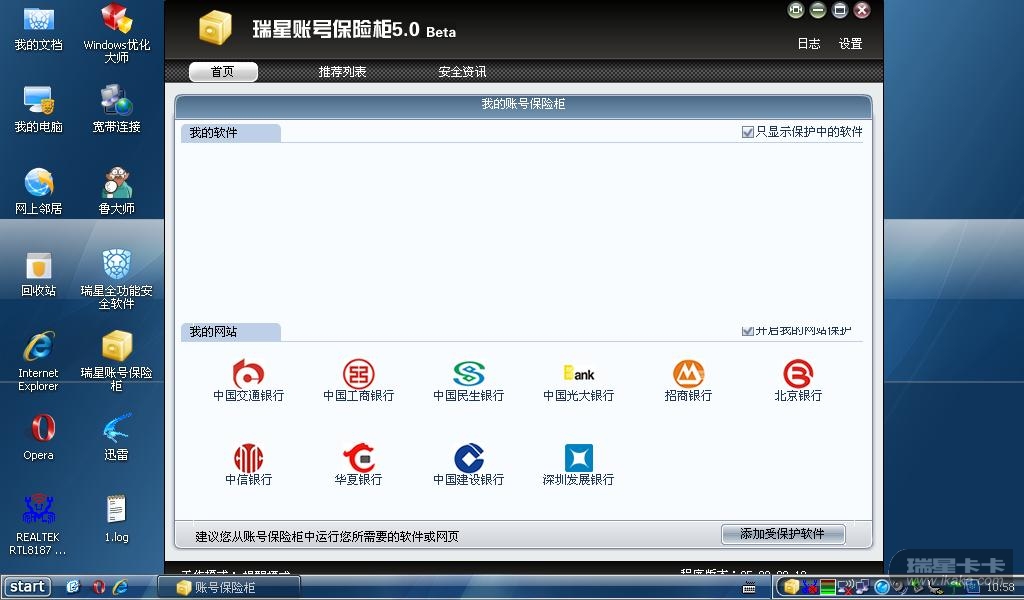Open the 中国光大银行 bank icon
1024x600 pixels.
point(579,375)
